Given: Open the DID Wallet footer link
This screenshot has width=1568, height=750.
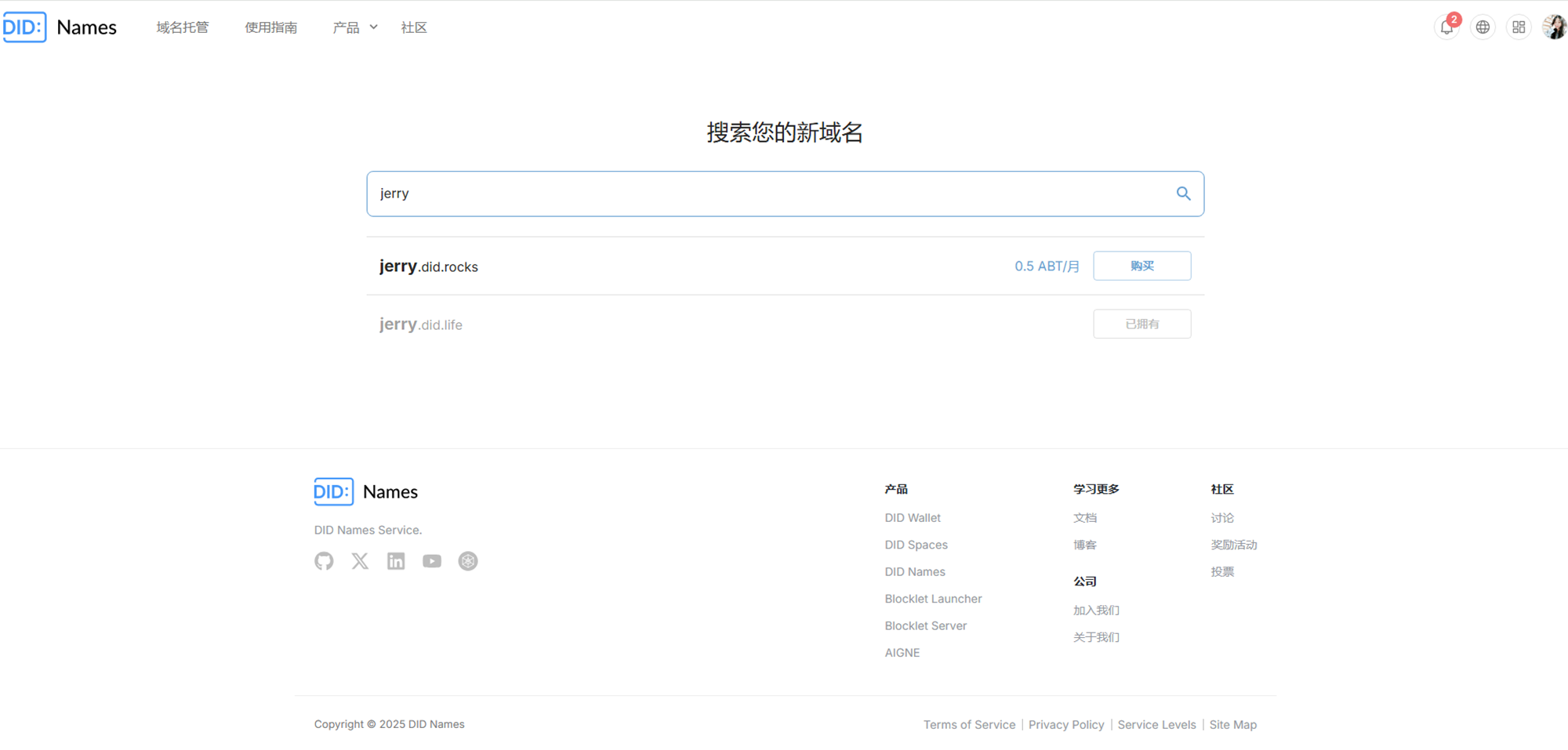Looking at the screenshot, I should [913, 518].
